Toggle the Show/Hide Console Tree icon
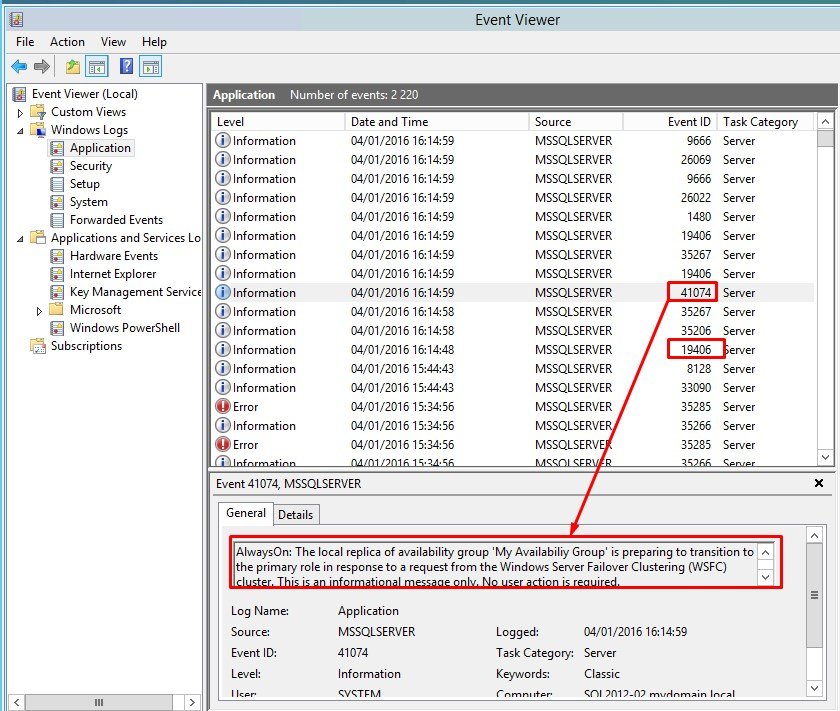The width and height of the screenshot is (840, 711). pyautogui.click(x=97, y=67)
